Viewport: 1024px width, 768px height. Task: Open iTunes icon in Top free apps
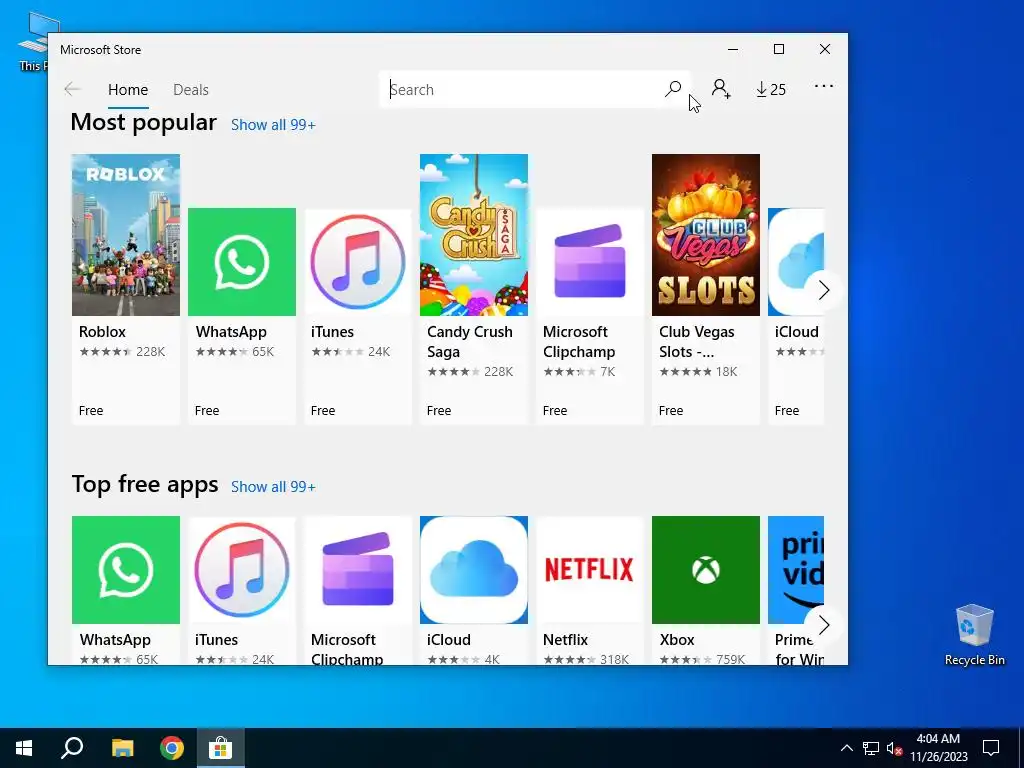click(x=242, y=570)
